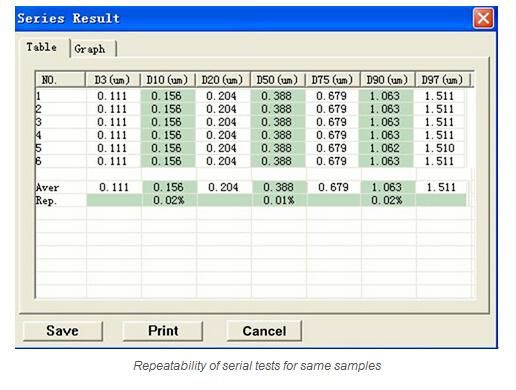The height and width of the screenshot is (390, 516).
Task: Click row 5 D20 value 0.204
Action: click(222, 148)
